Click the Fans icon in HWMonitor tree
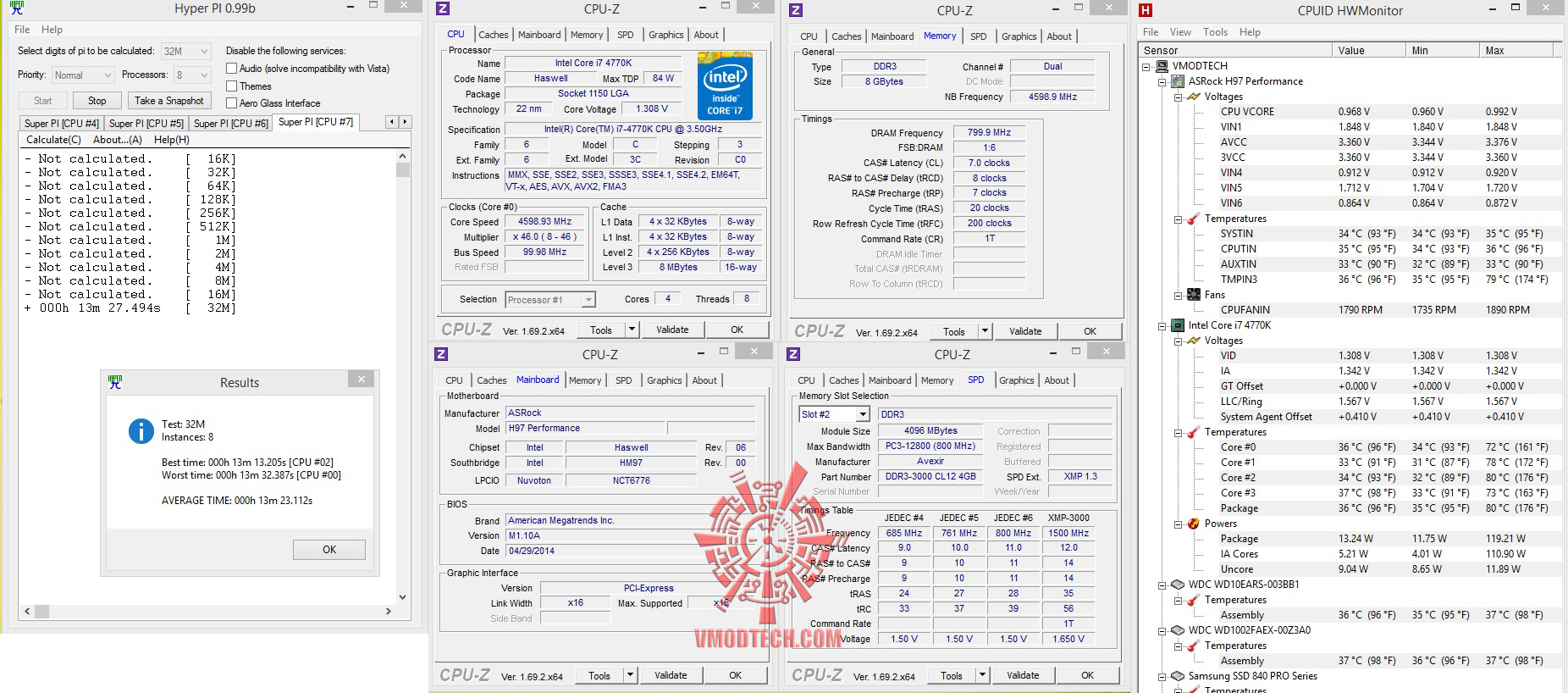 click(x=1194, y=295)
